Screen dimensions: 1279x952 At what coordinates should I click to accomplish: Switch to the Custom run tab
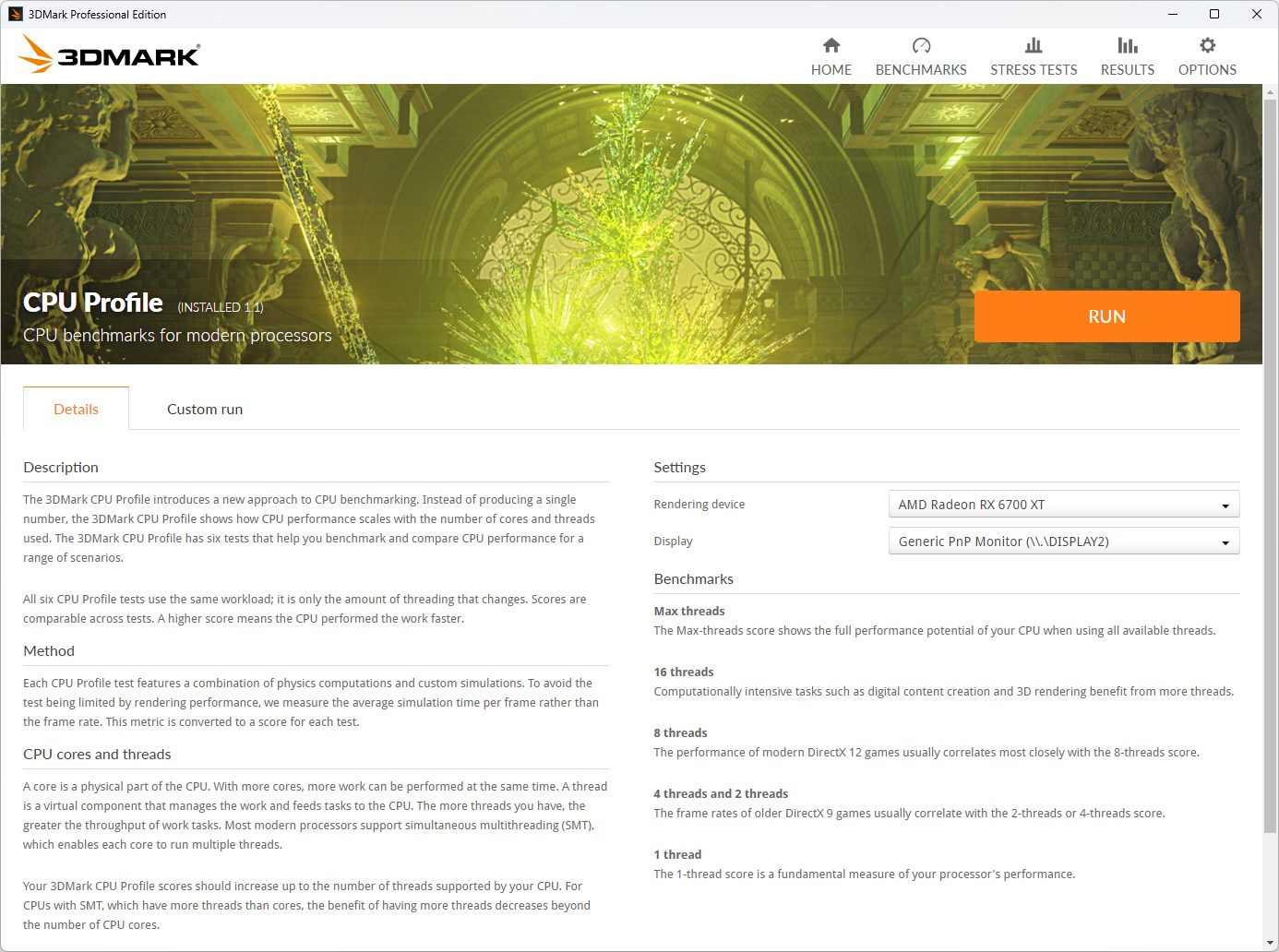[205, 410]
